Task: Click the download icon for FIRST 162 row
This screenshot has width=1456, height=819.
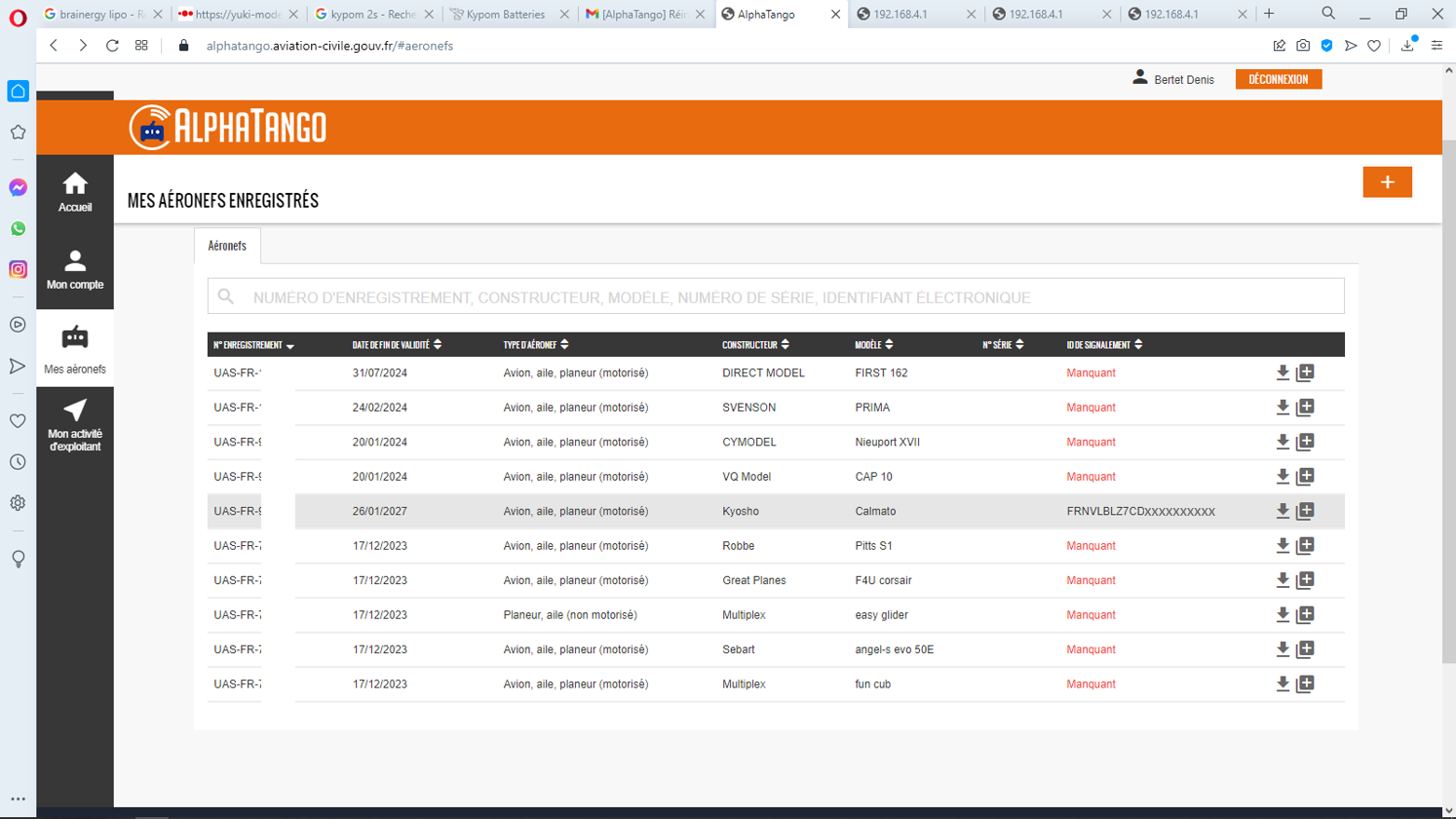Action: pyautogui.click(x=1283, y=372)
